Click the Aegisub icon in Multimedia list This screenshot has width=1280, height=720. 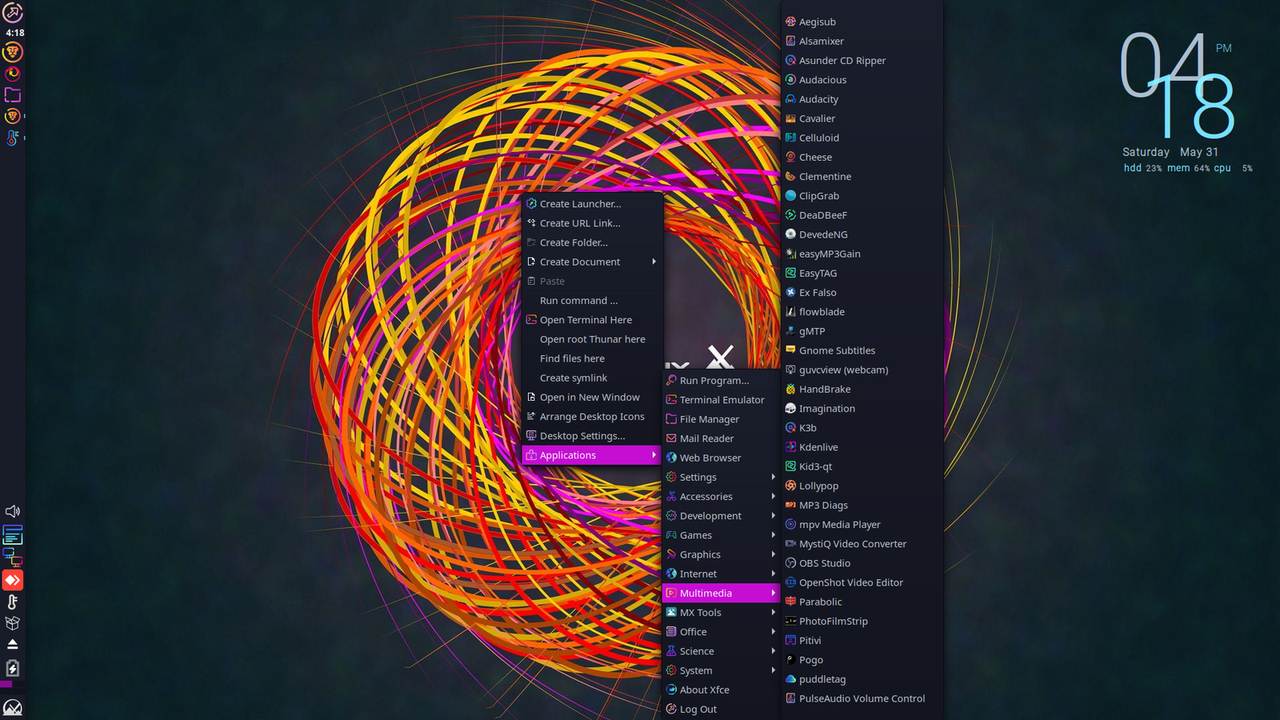pos(790,21)
